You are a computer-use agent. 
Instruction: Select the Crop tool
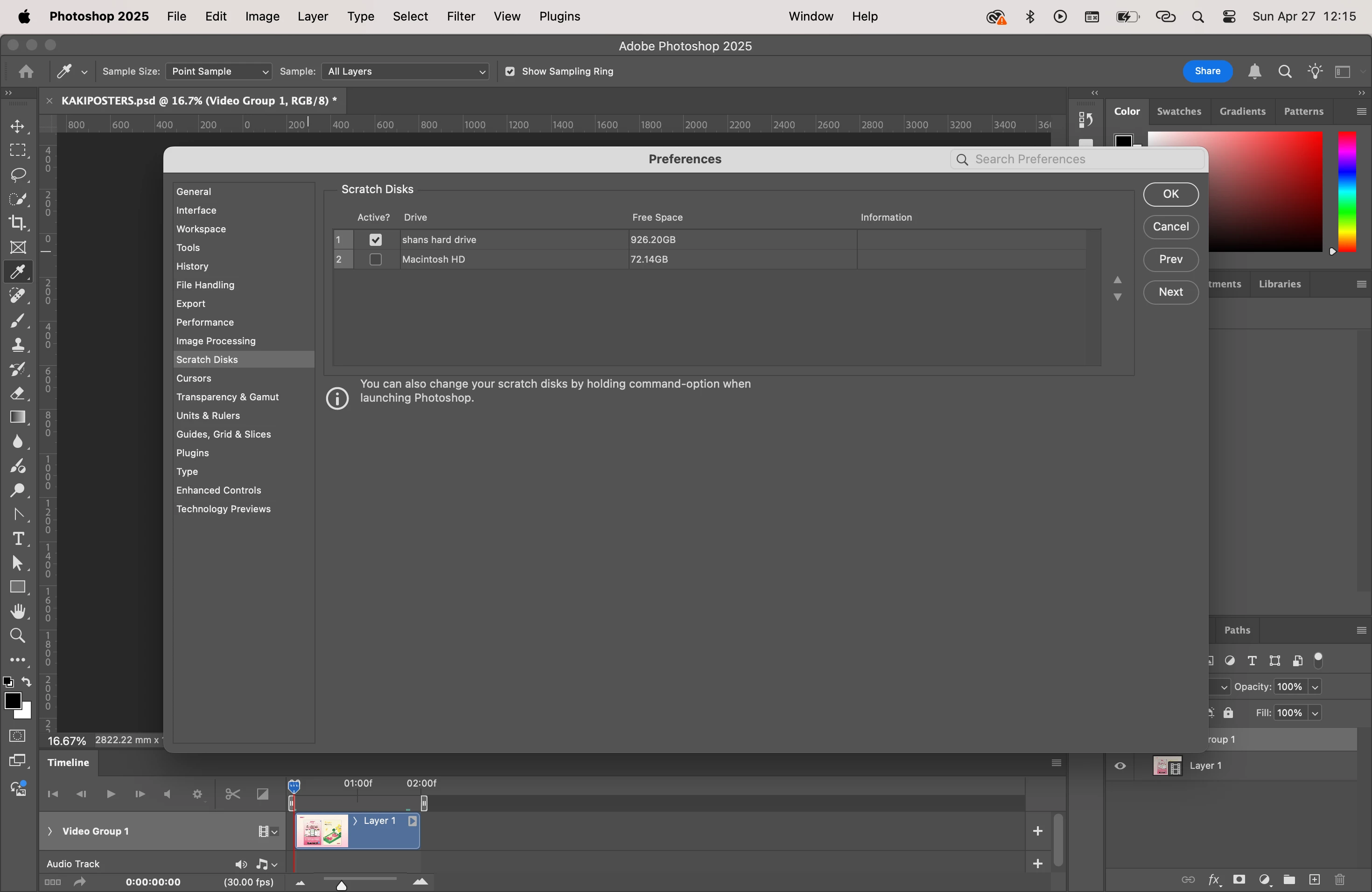click(18, 223)
